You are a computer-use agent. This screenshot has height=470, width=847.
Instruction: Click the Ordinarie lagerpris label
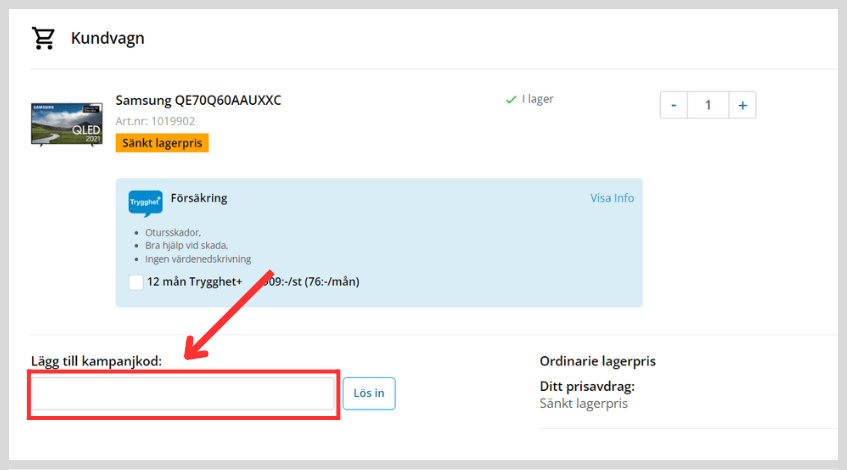[597, 361]
